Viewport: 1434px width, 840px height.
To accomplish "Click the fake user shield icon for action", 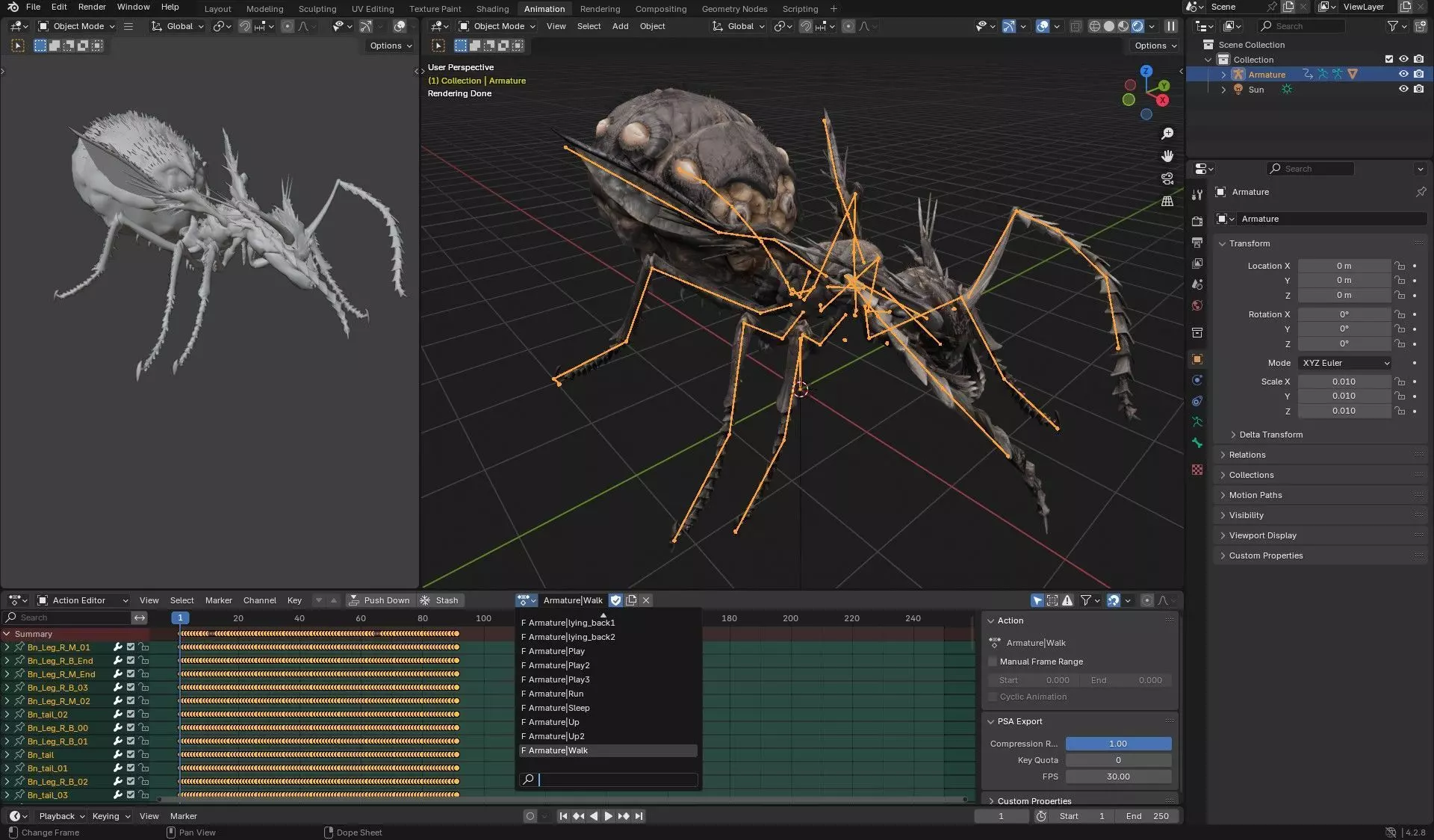I will coord(615,600).
